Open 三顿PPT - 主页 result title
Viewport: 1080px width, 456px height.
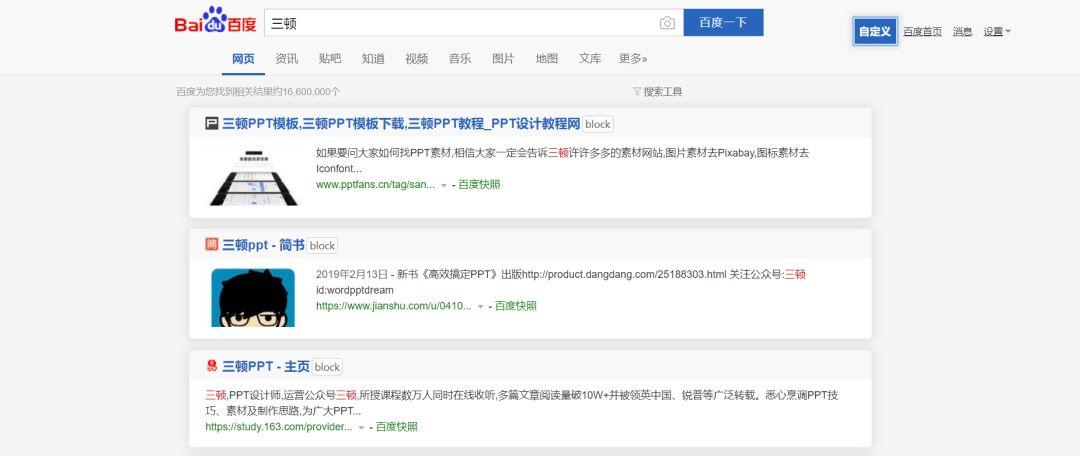coord(266,366)
